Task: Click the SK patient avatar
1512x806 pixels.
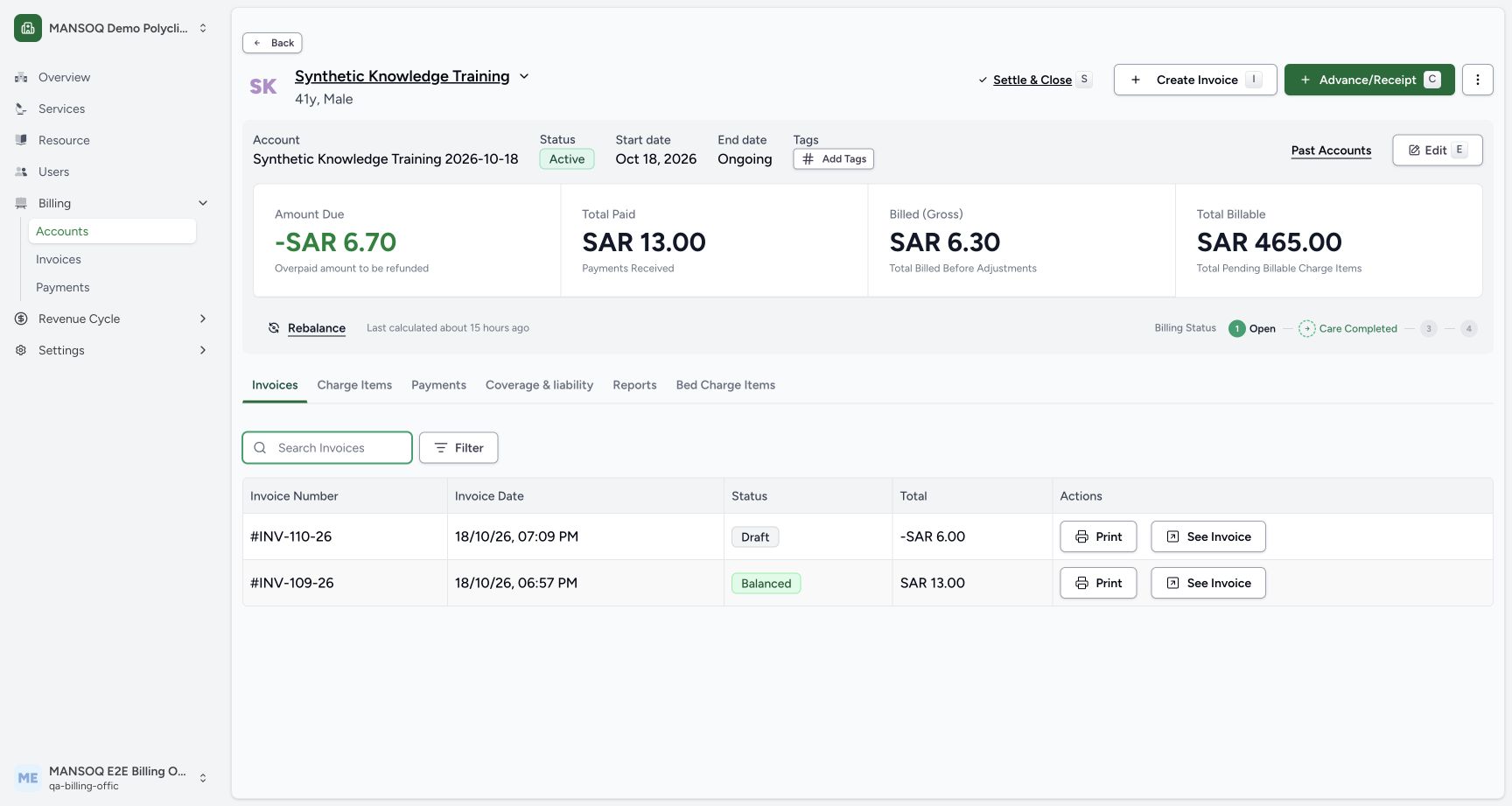Action: click(263, 87)
